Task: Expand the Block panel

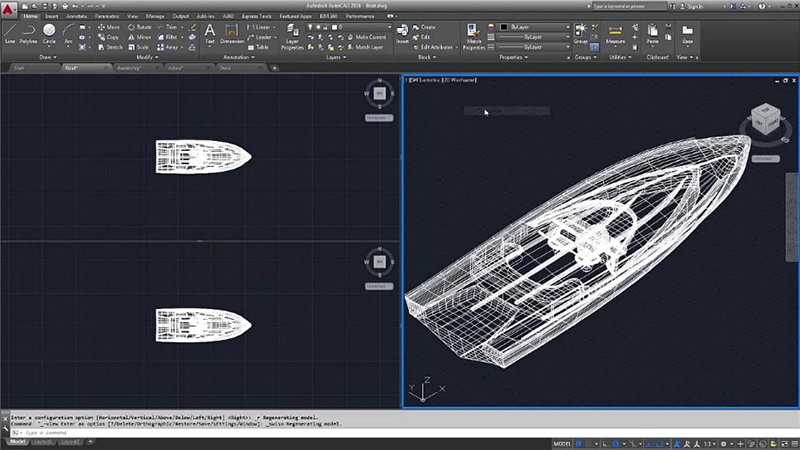Action: 427,57
